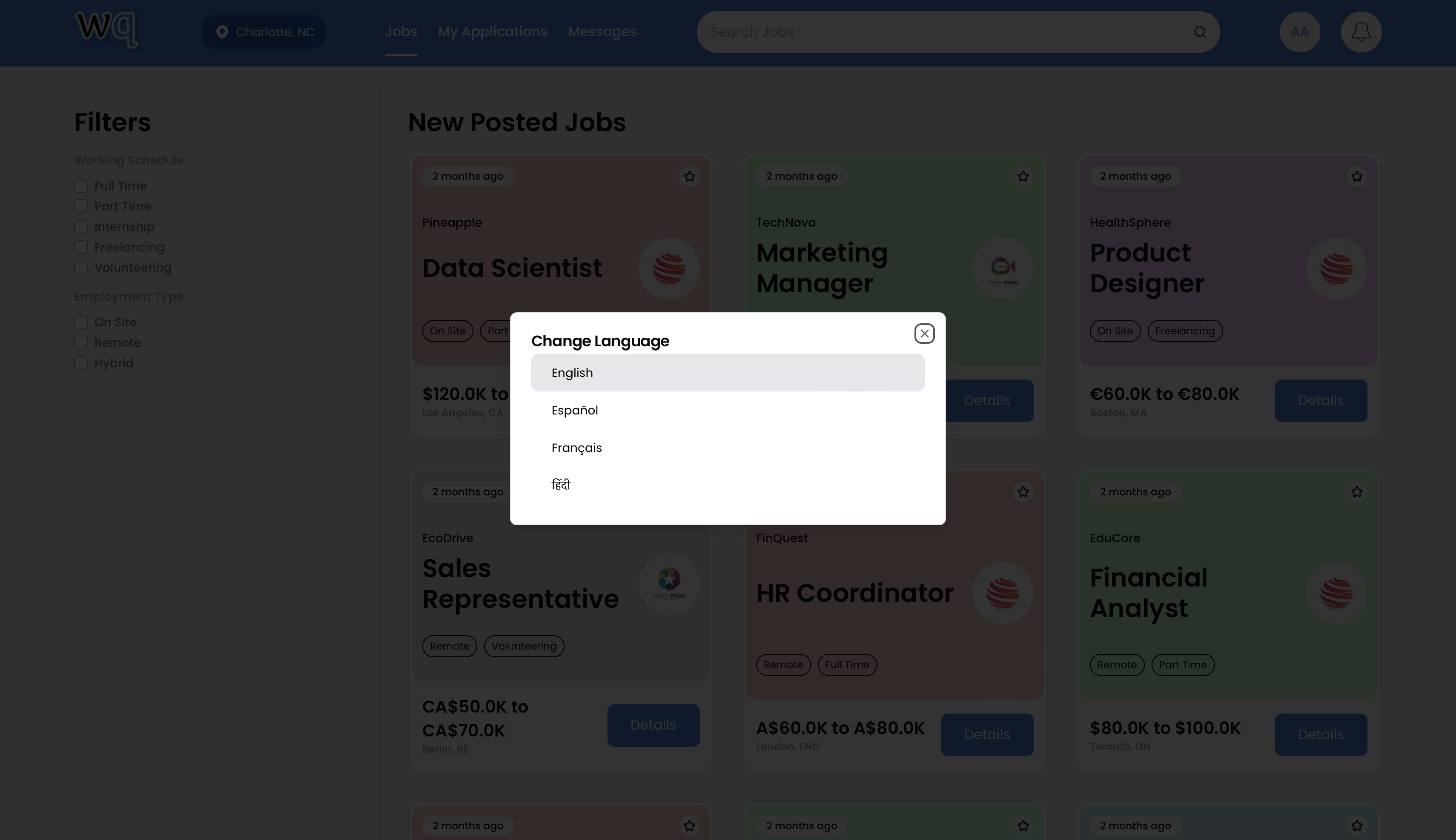The height and width of the screenshot is (840, 1456).
Task: Select Español in the language list
Action: (x=575, y=410)
